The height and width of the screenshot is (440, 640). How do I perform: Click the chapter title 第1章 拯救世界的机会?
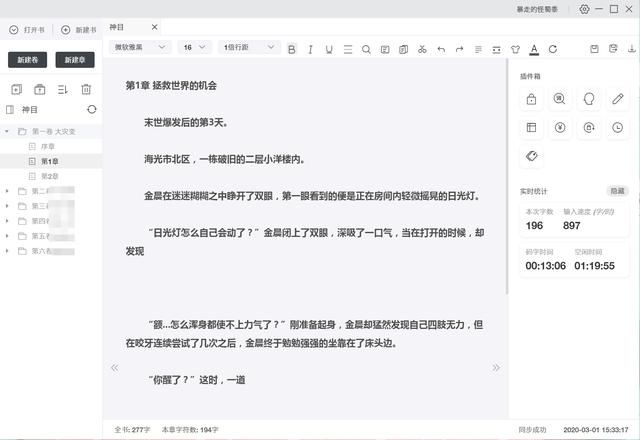[171, 86]
